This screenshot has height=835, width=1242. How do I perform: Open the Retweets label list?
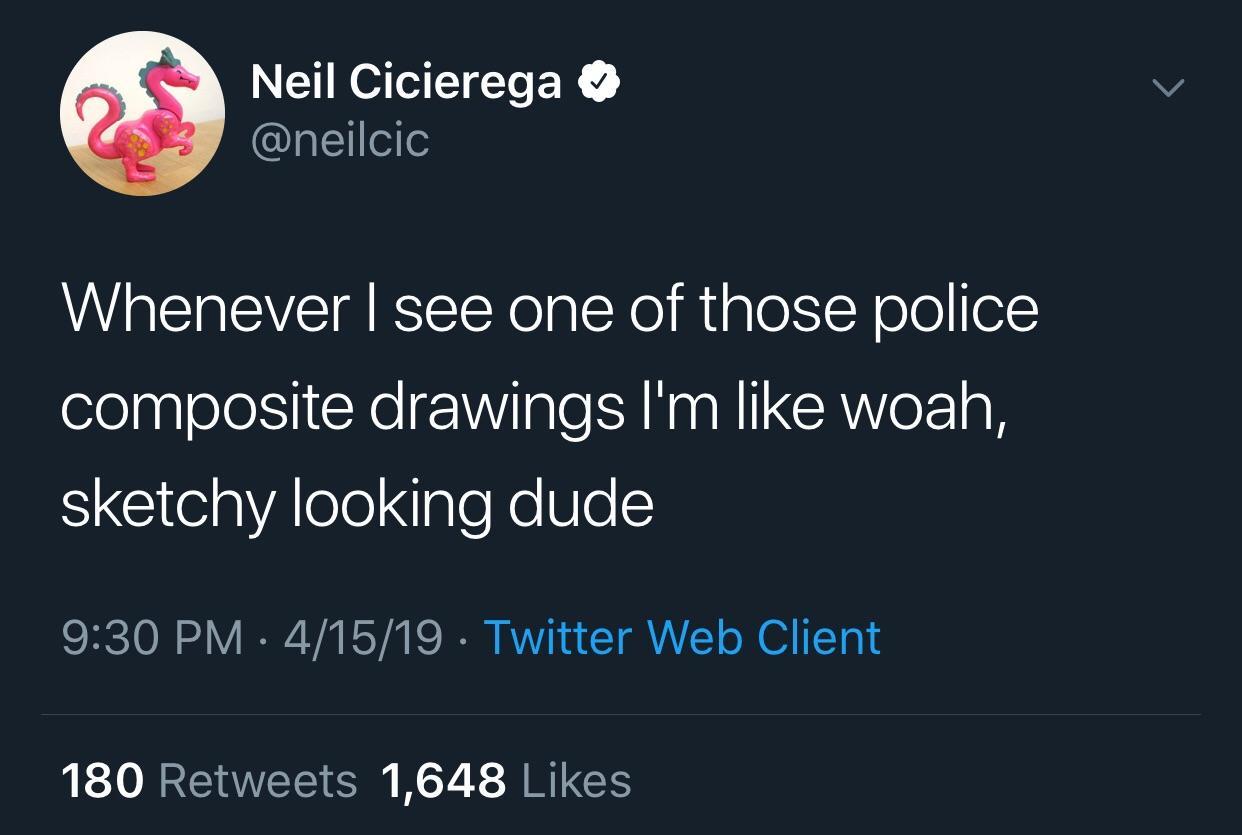coord(258,781)
